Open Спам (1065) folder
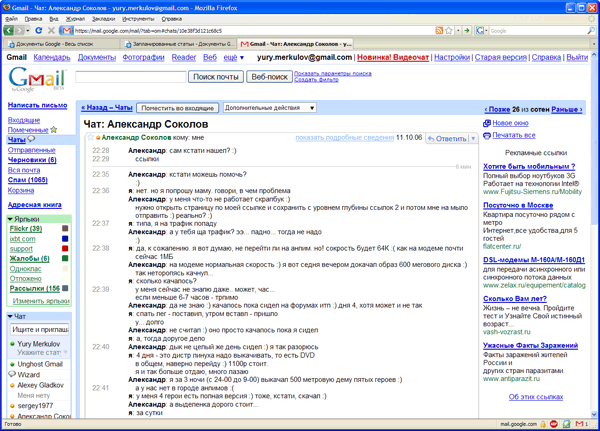Viewport: 600px width, 431px height. tap(28, 180)
